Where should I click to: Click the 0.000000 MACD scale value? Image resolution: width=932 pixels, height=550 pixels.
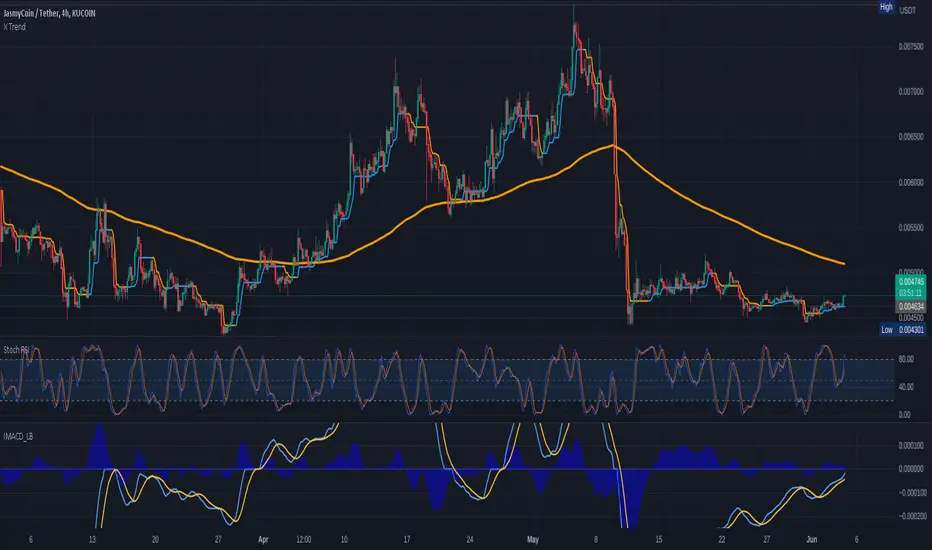click(x=911, y=469)
